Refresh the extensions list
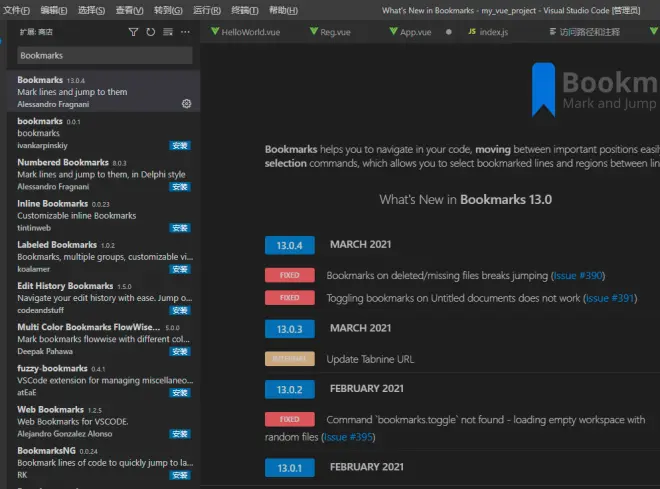 (150, 32)
